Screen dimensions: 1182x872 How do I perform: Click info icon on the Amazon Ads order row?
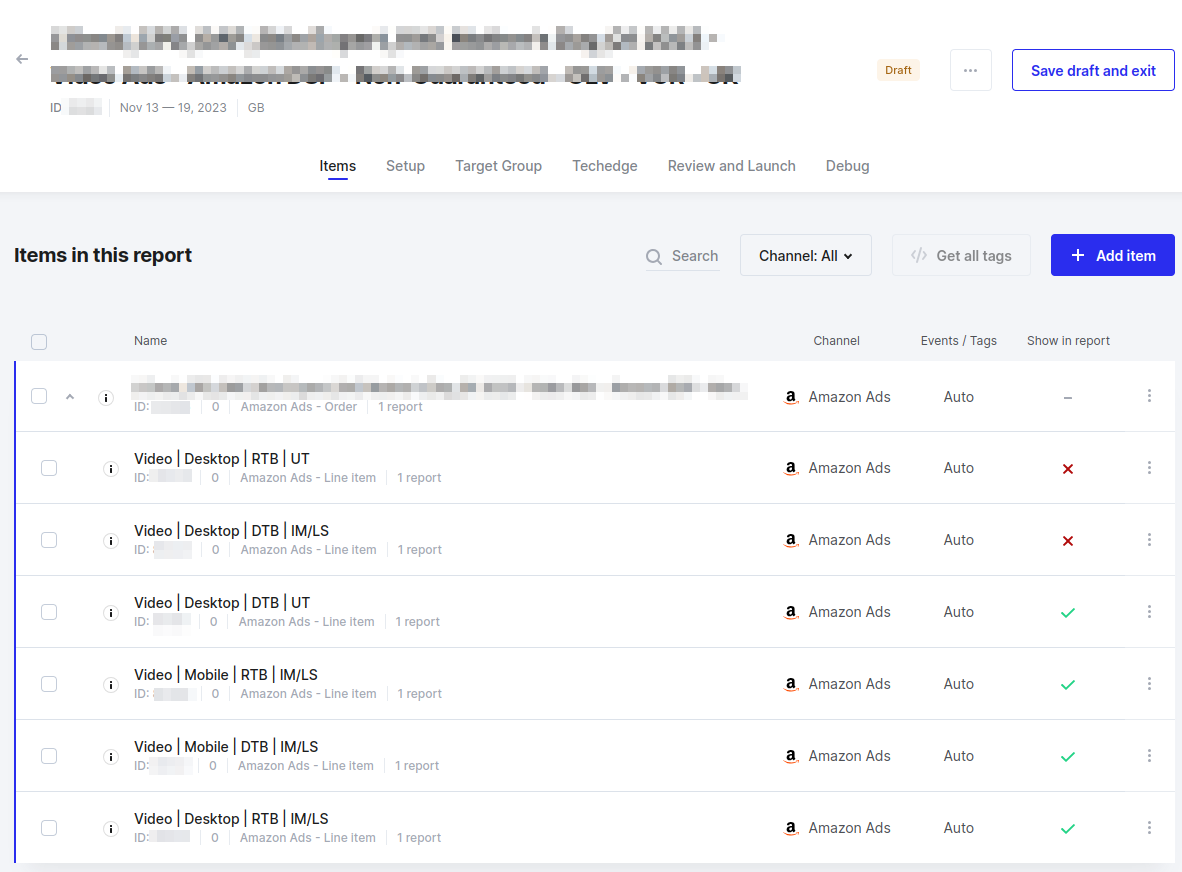(x=106, y=398)
